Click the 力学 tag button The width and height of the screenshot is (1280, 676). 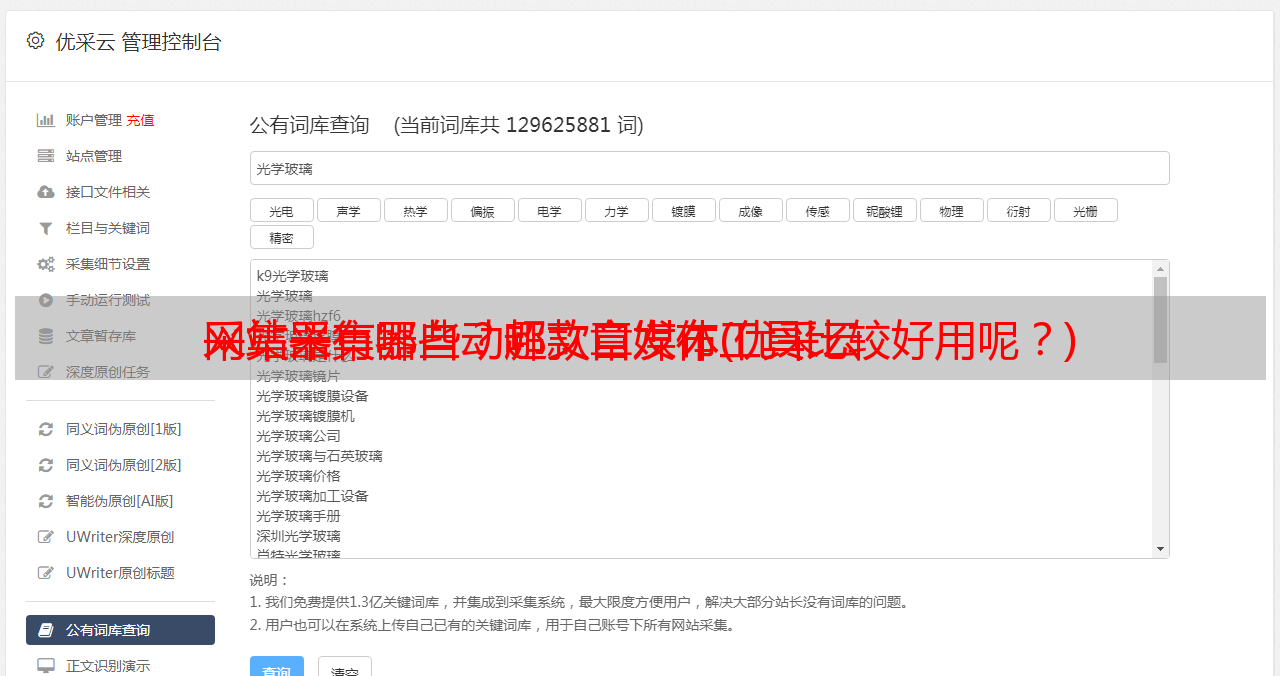pyautogui.click(x=617, y=211)
